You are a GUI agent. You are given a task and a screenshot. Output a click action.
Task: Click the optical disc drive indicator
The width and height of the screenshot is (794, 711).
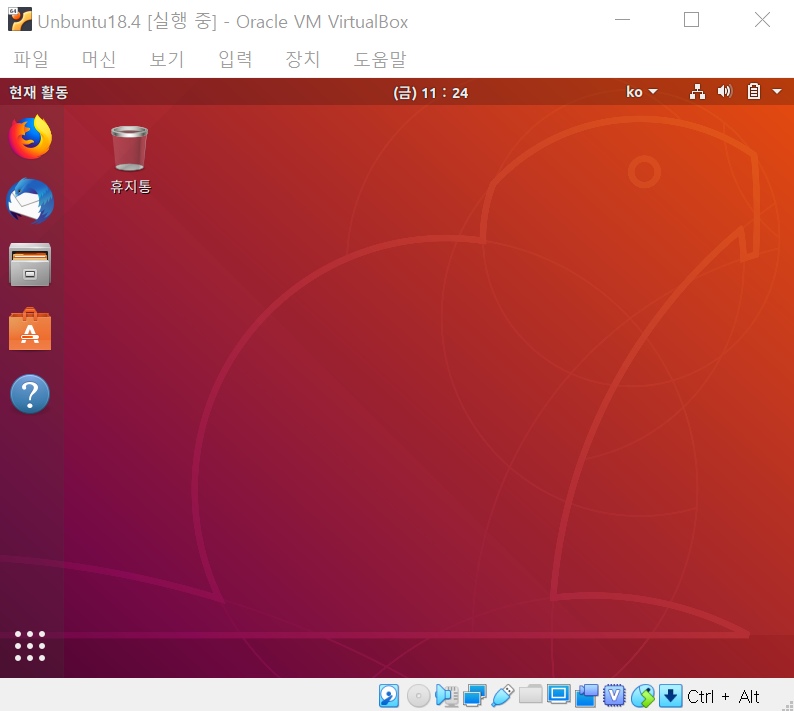click(x=418, y=696)
